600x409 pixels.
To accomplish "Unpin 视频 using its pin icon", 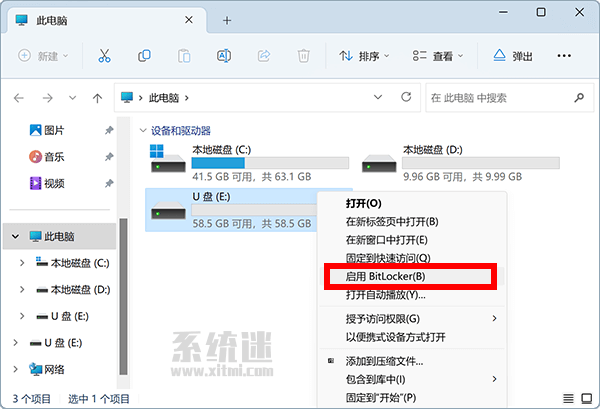I will coord(109,183).
